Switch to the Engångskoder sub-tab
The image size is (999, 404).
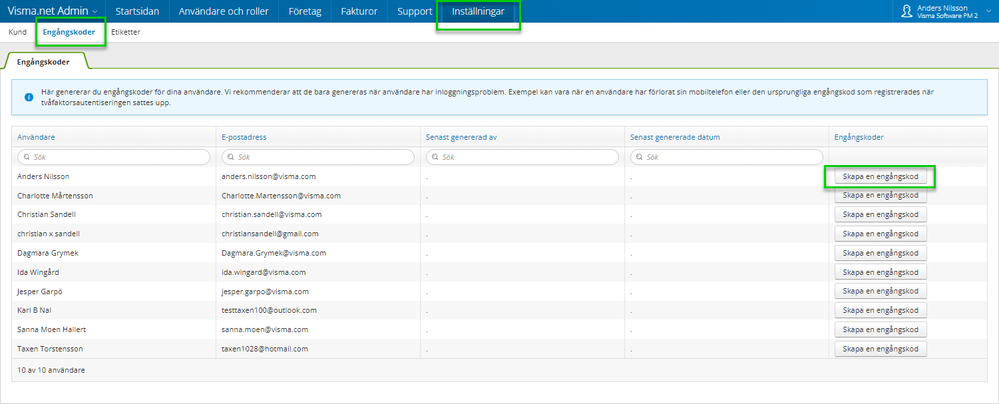69,32
